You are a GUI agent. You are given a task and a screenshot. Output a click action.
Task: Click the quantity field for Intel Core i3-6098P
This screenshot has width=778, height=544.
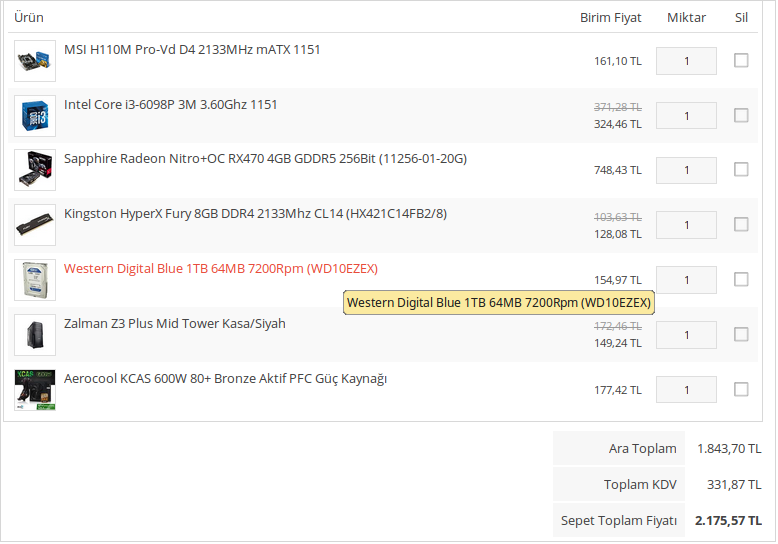686,116
